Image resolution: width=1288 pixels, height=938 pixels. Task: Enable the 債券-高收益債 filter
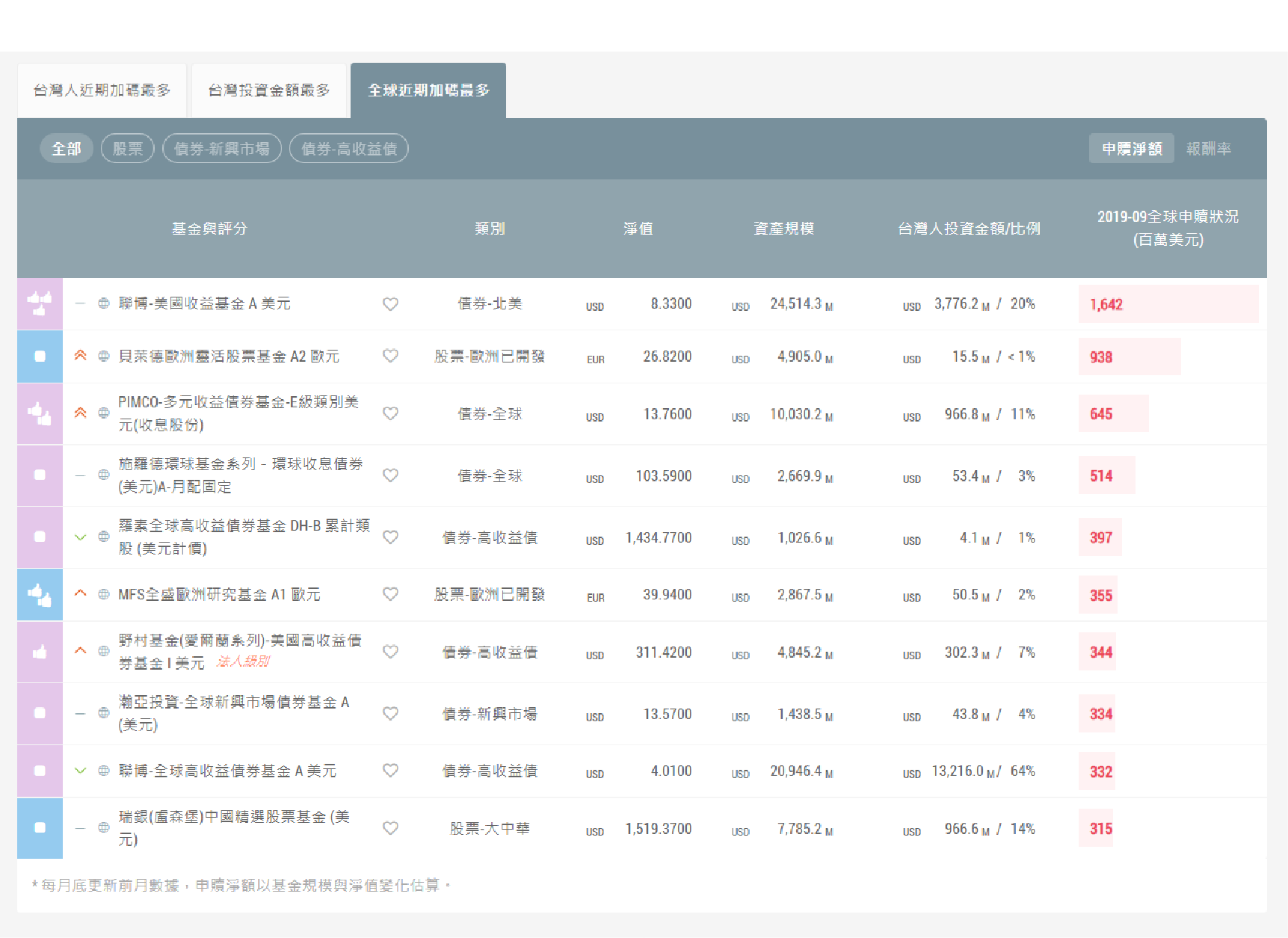point(348,148)
